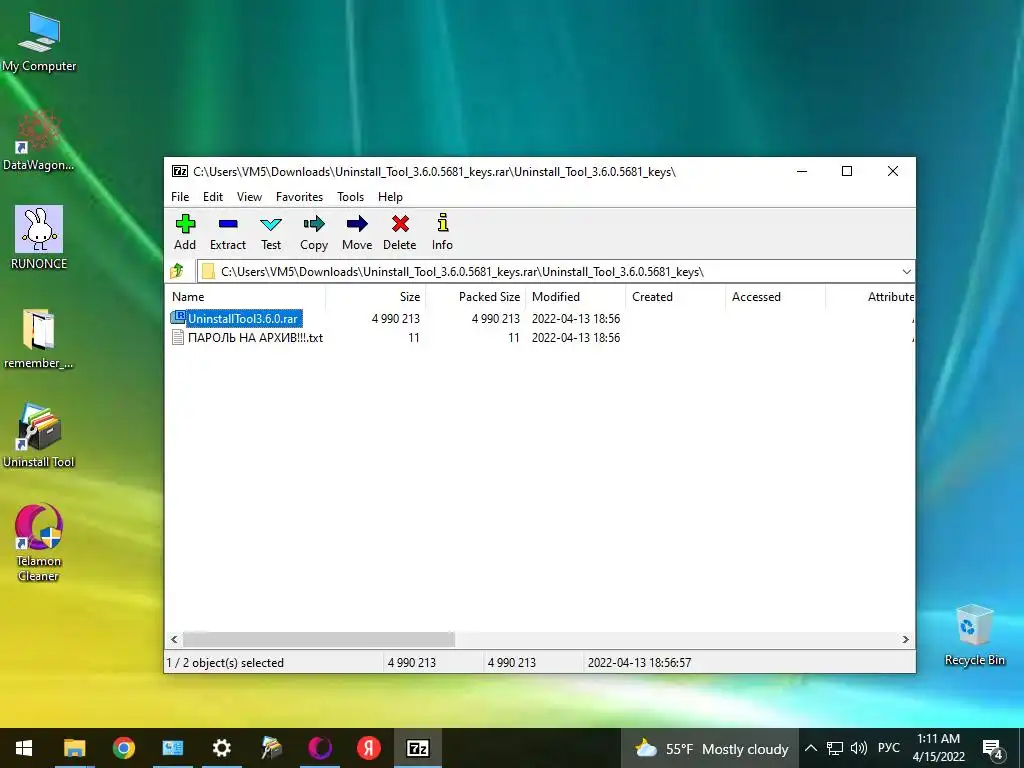Open the Tools menu
This screenshot has height=768, width=1024.
(x=350, y=197)
